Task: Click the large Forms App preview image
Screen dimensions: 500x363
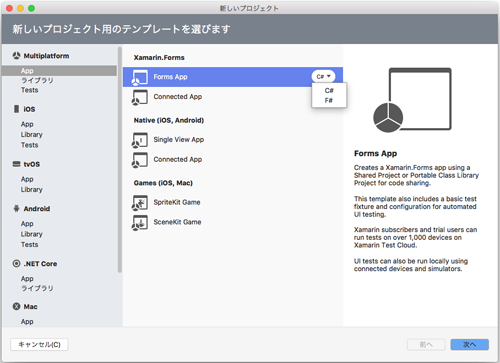Action: point(412,100)
